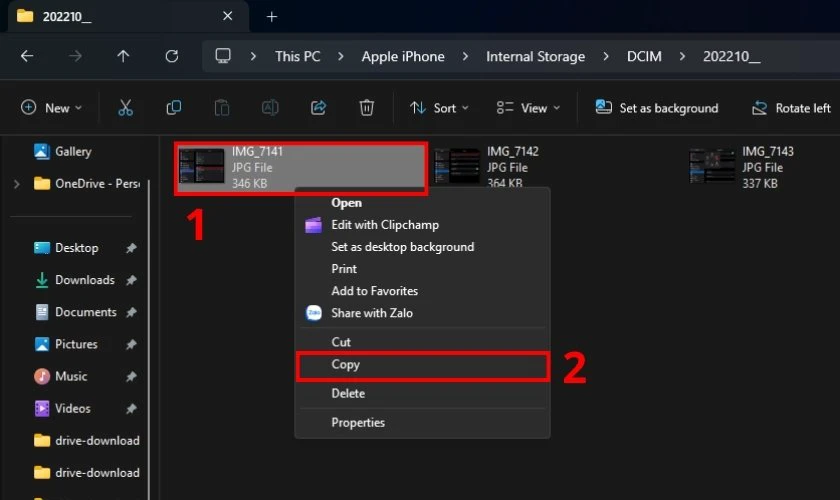Select the IMG_7141 thumbnail
This screenshot has height=500, width=840.
tap(201, 166)
